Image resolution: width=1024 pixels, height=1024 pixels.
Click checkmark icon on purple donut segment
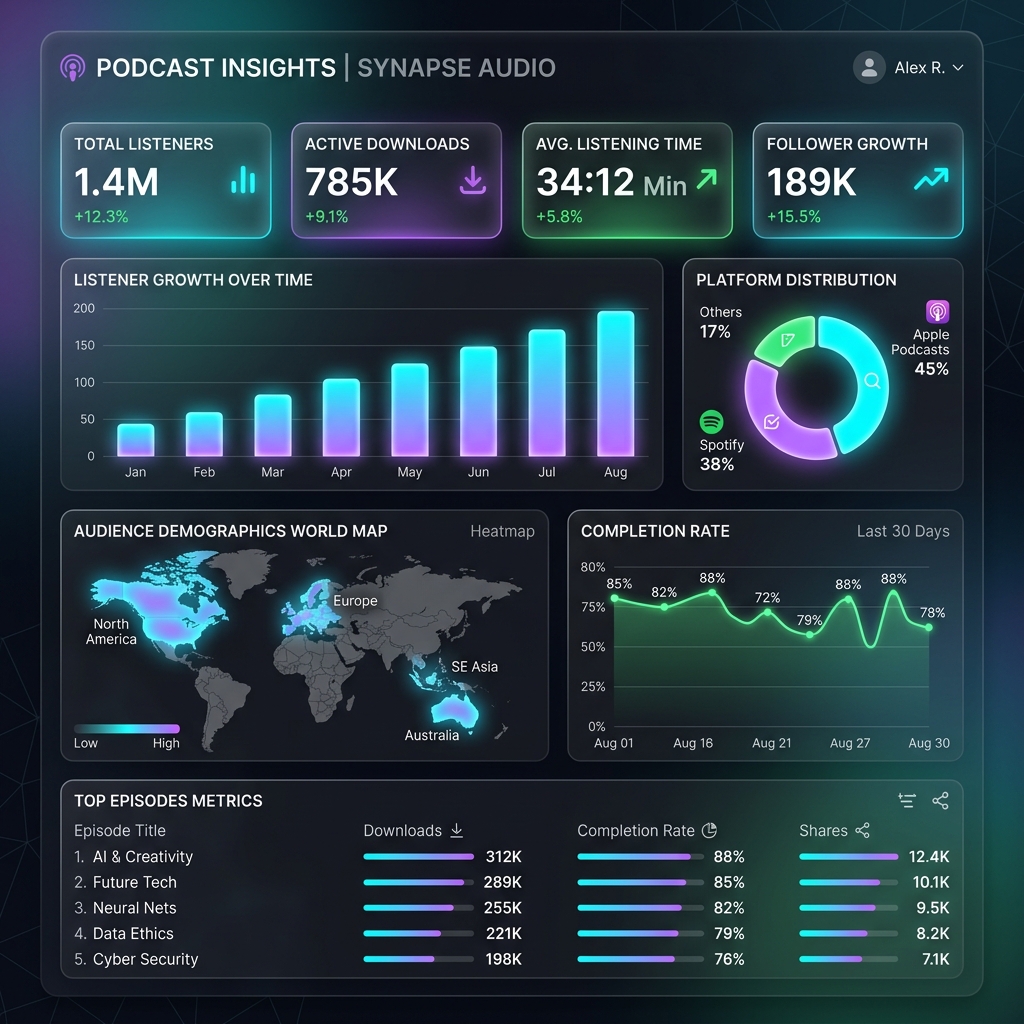pos(771,422)
